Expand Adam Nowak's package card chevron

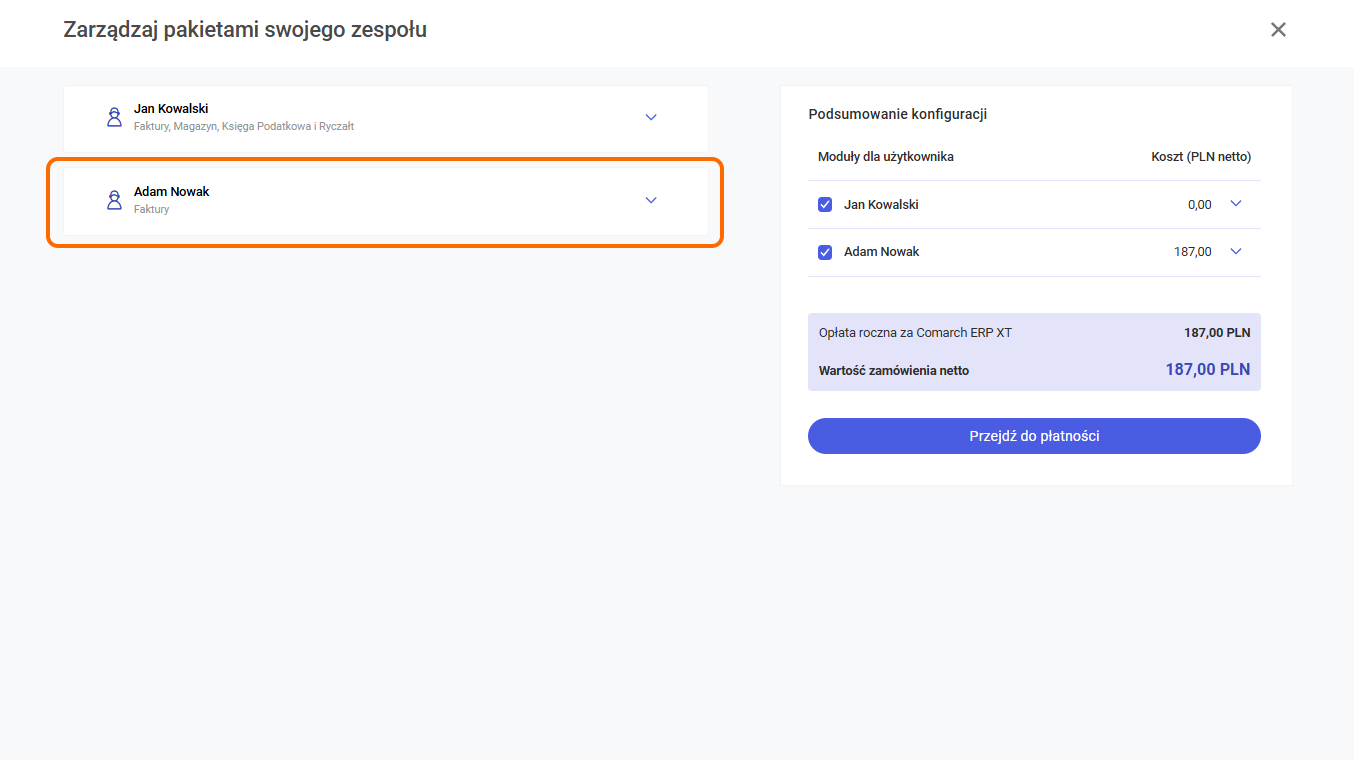(x=651, y=200)
